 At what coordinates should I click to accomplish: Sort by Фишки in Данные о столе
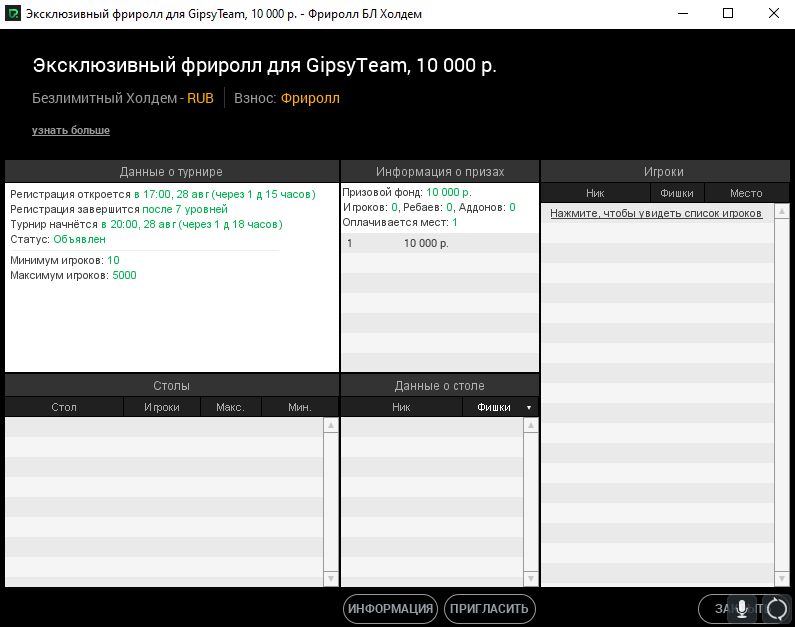(x=494, y=407)
